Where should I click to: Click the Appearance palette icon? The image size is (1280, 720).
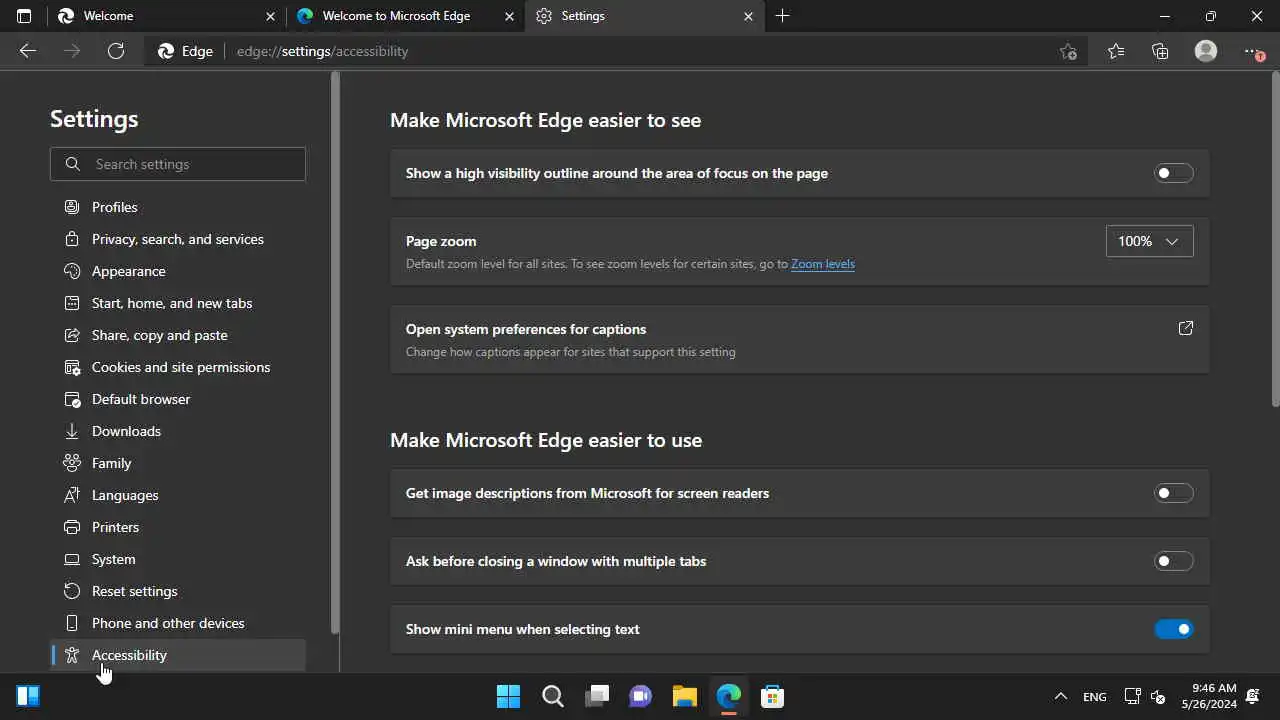coord(71,271)
